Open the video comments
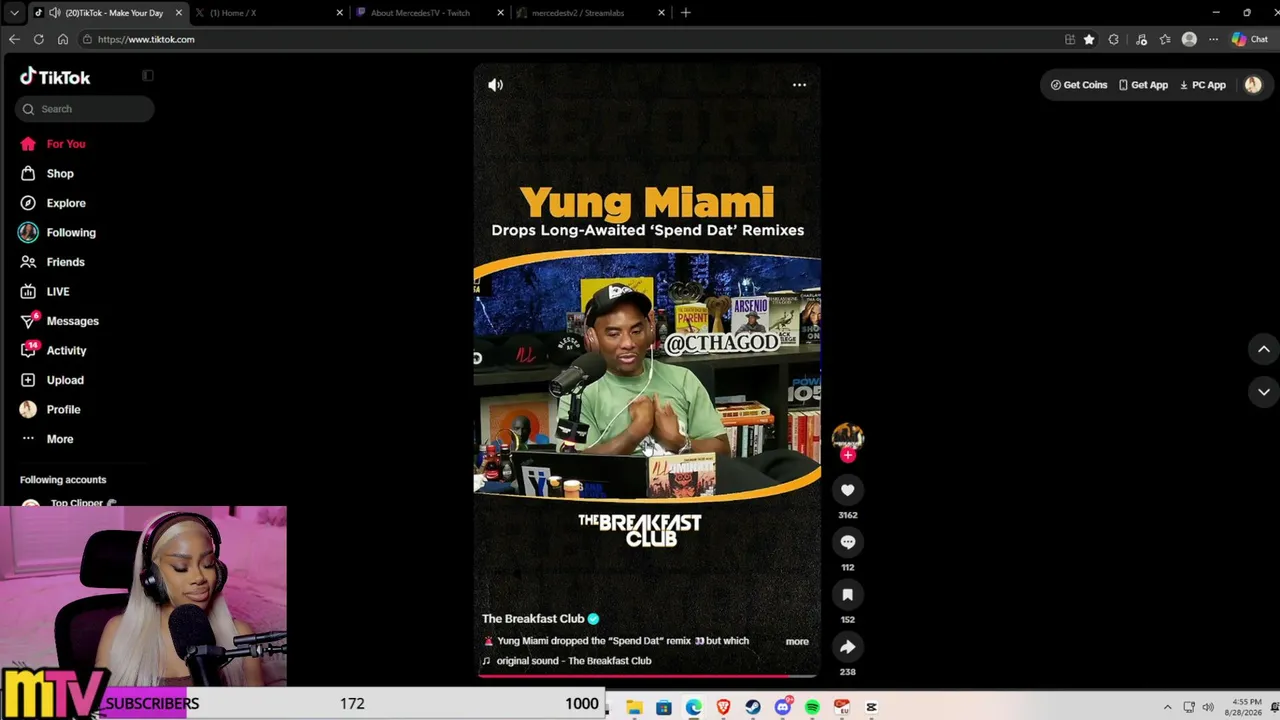 [847, 542]
